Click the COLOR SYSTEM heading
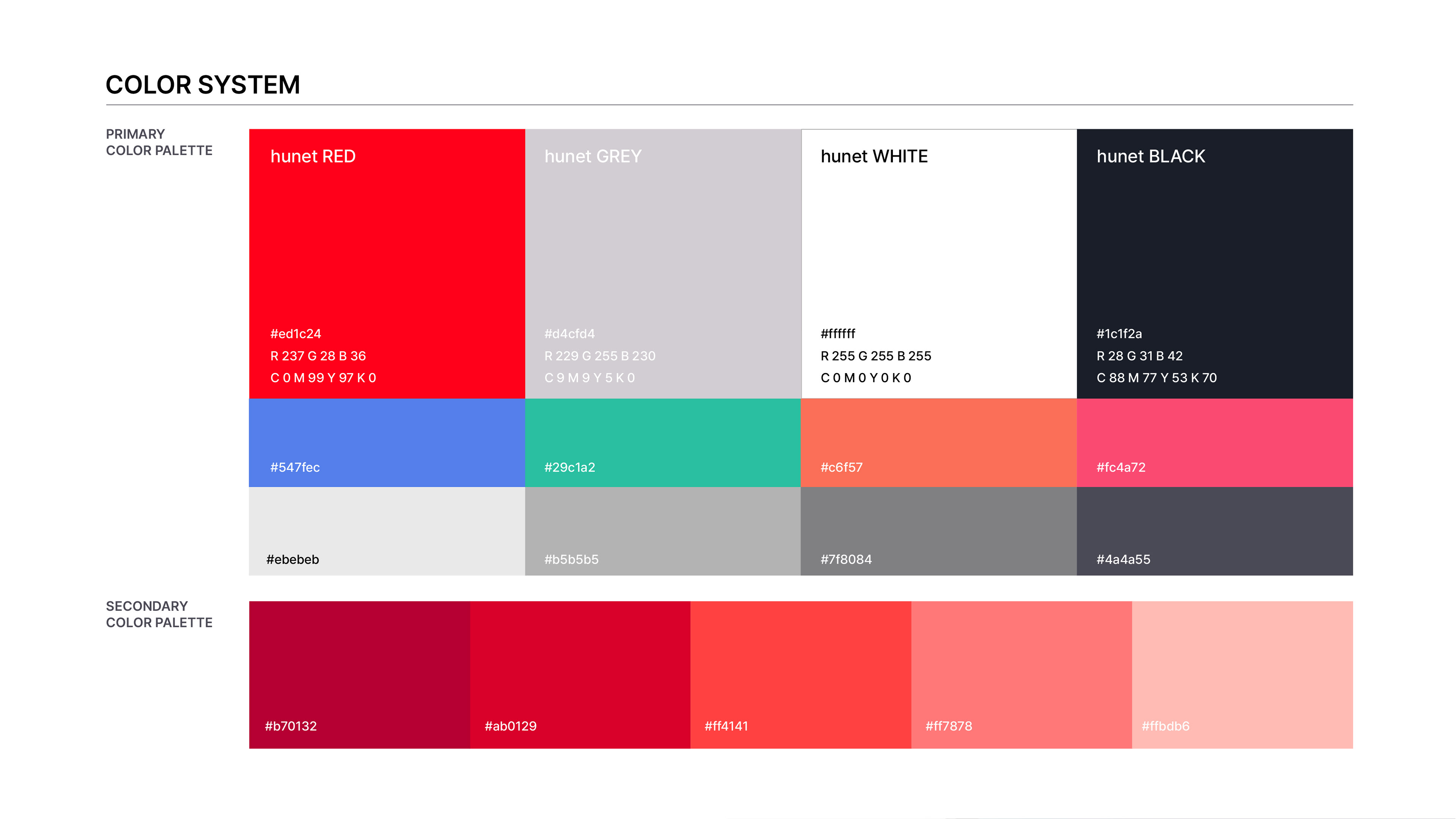1456x819 pixels. pyautogui.click(x=203, y=85)
